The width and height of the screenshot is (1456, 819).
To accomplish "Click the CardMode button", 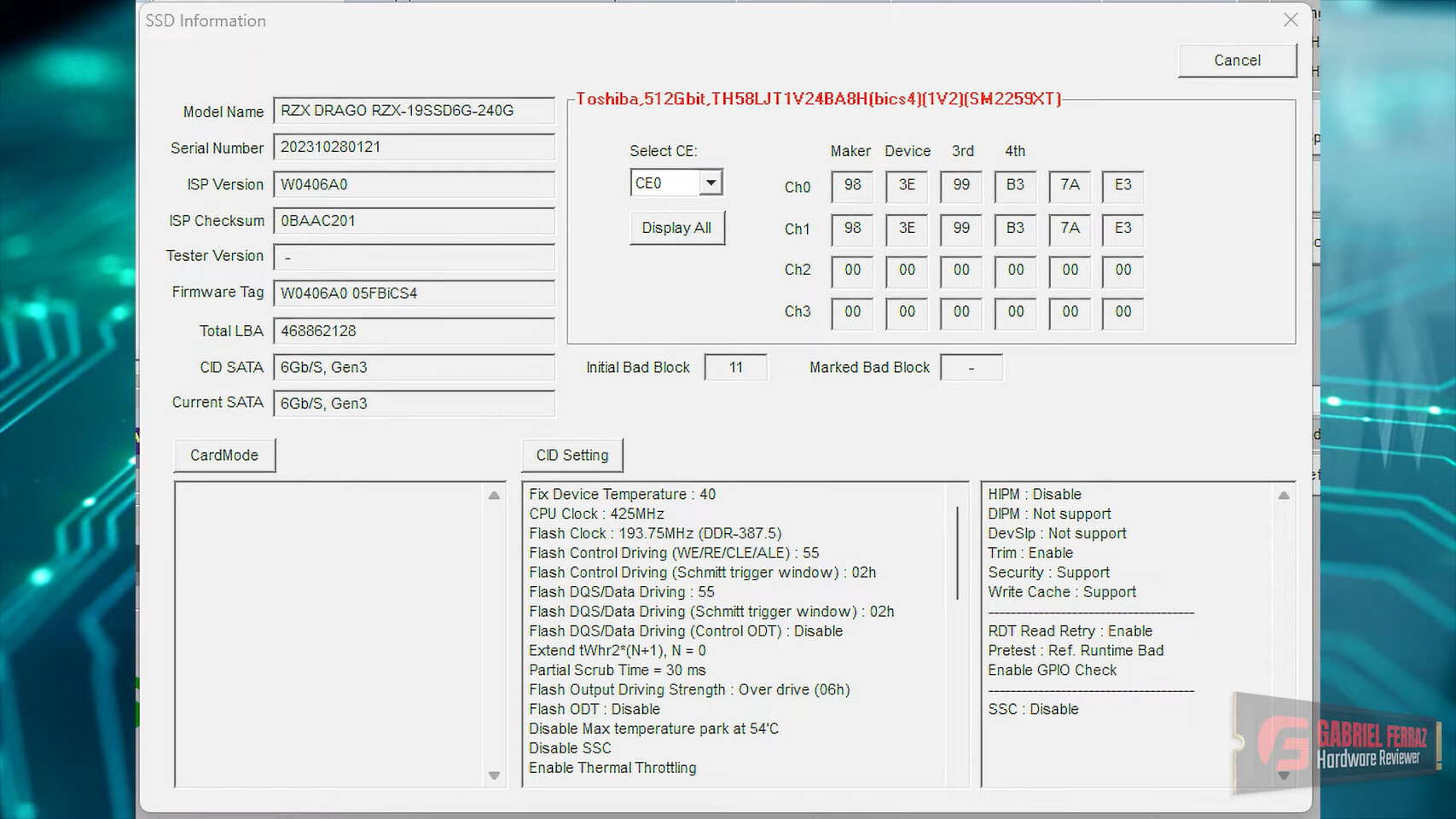I will [x=224, y=455].
